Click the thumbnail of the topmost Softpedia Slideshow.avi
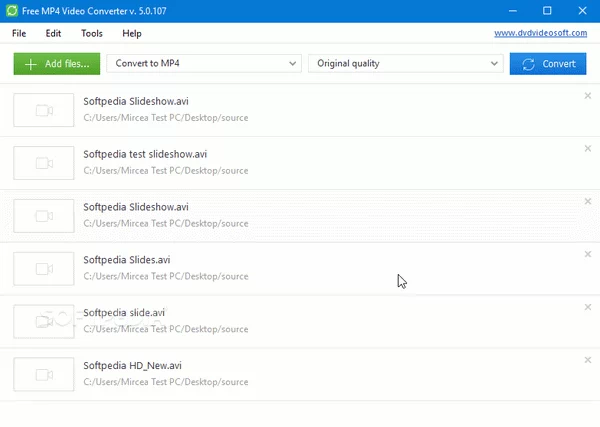The width and height of the screenshot is (600, 427). 44,110
